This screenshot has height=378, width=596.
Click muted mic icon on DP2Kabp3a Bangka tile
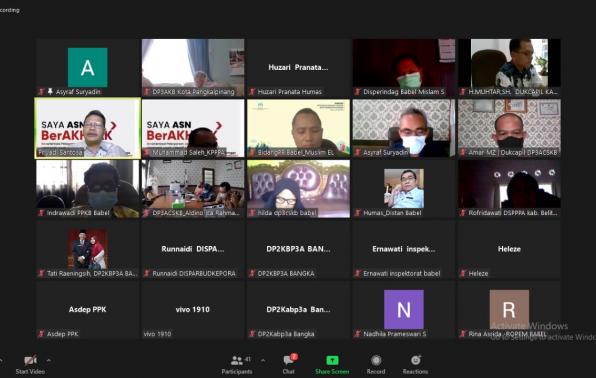(x=252, y=334)
